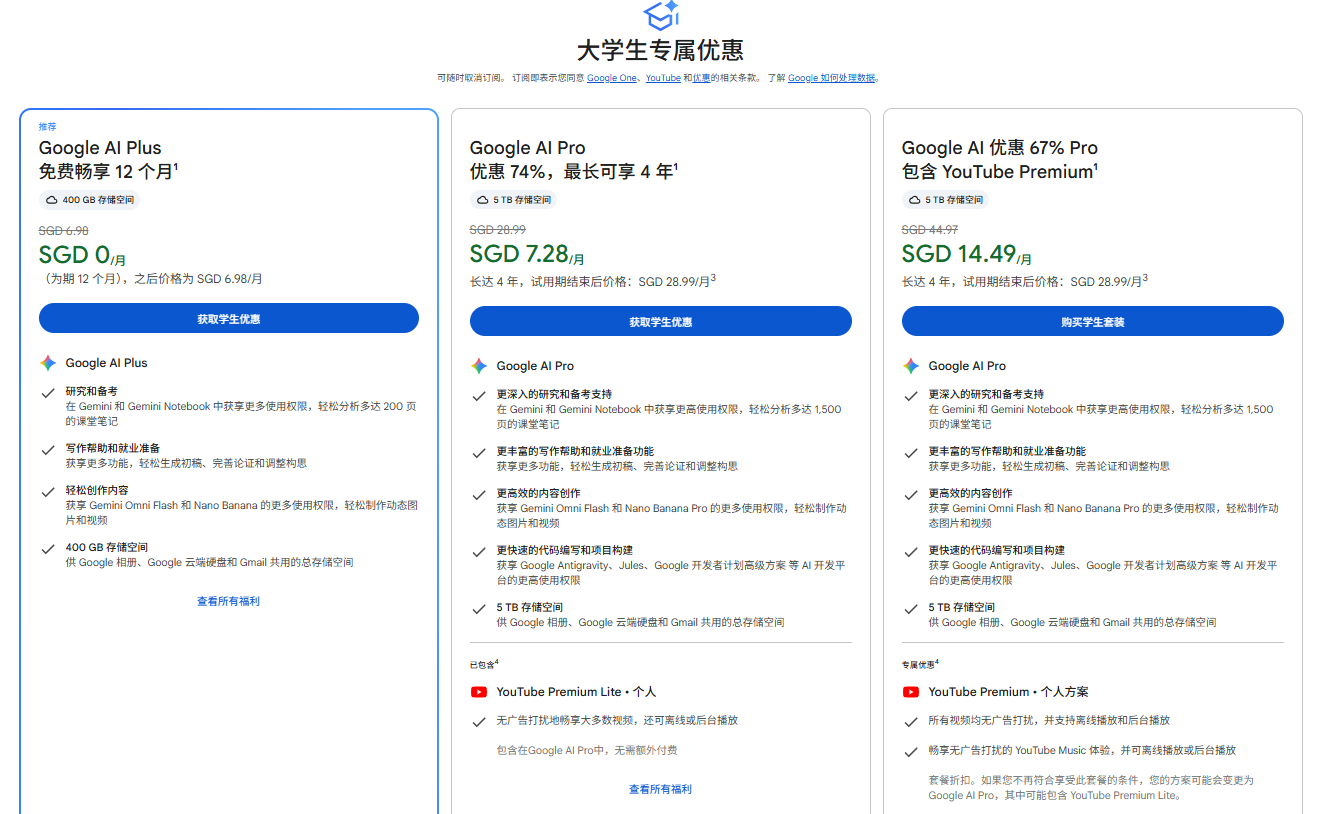Click the '已包含' label in the SGD 7.28 card

click(484, 664)
